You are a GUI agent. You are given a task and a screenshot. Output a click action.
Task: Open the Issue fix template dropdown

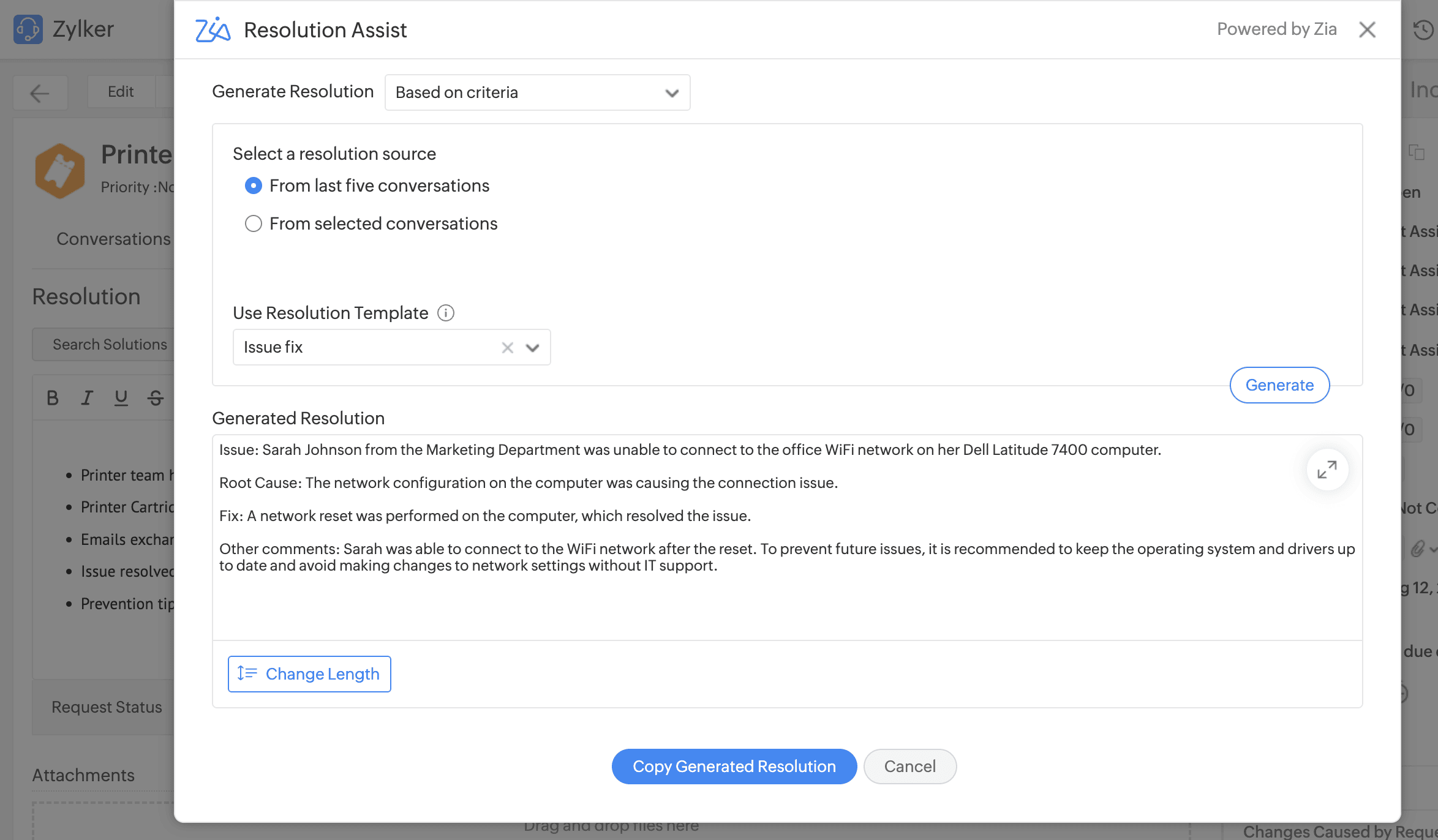click(x=532, y=347)
